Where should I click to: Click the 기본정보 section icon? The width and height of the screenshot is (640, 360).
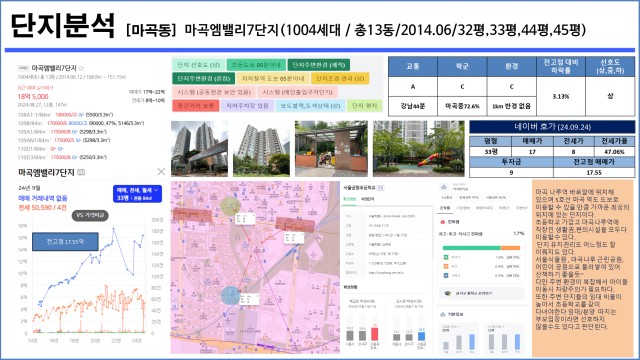(443, 314)
